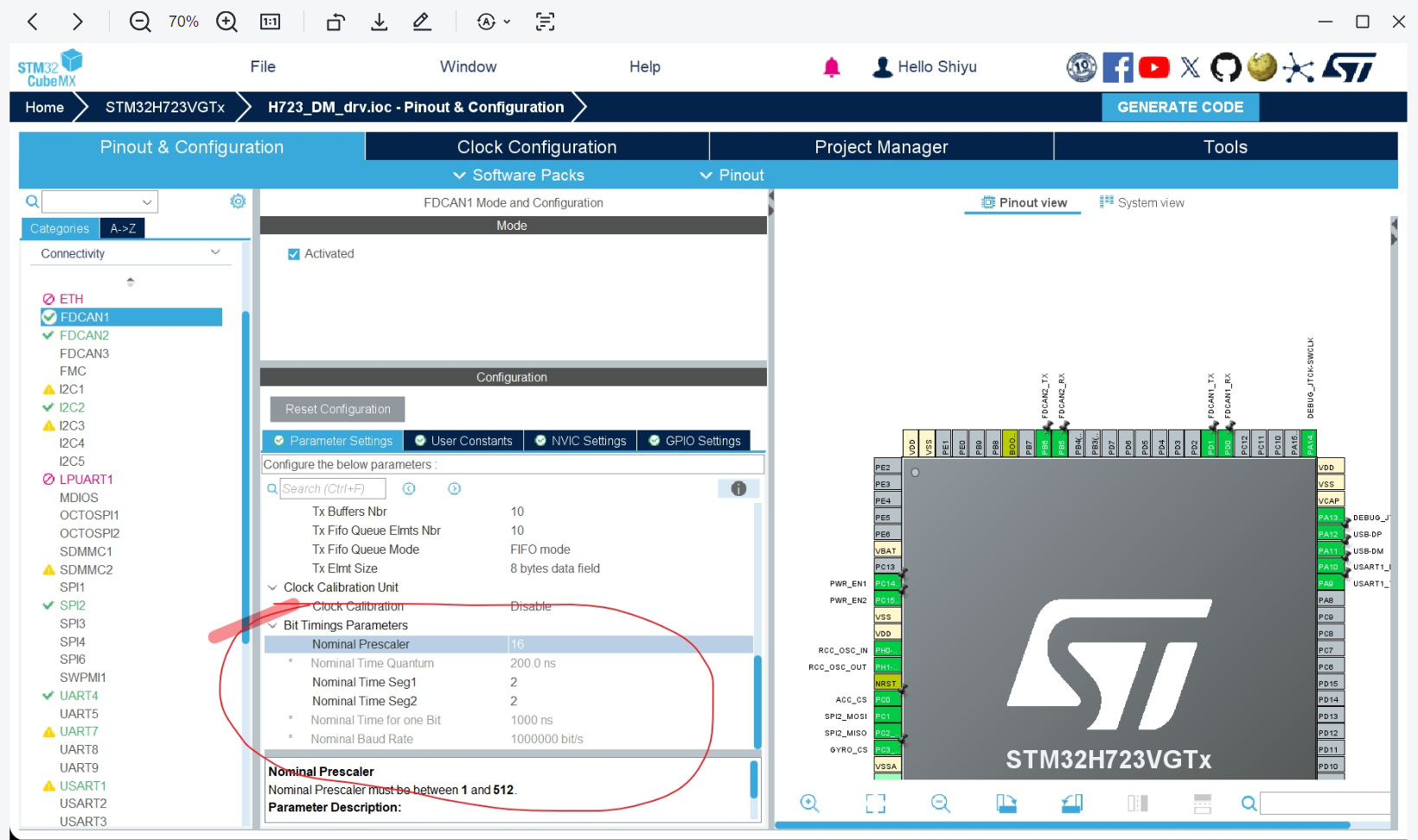1418x840 pixels.
Task: Rotate the chip pinout clockwise
Action: click(x=1006, y=804)
